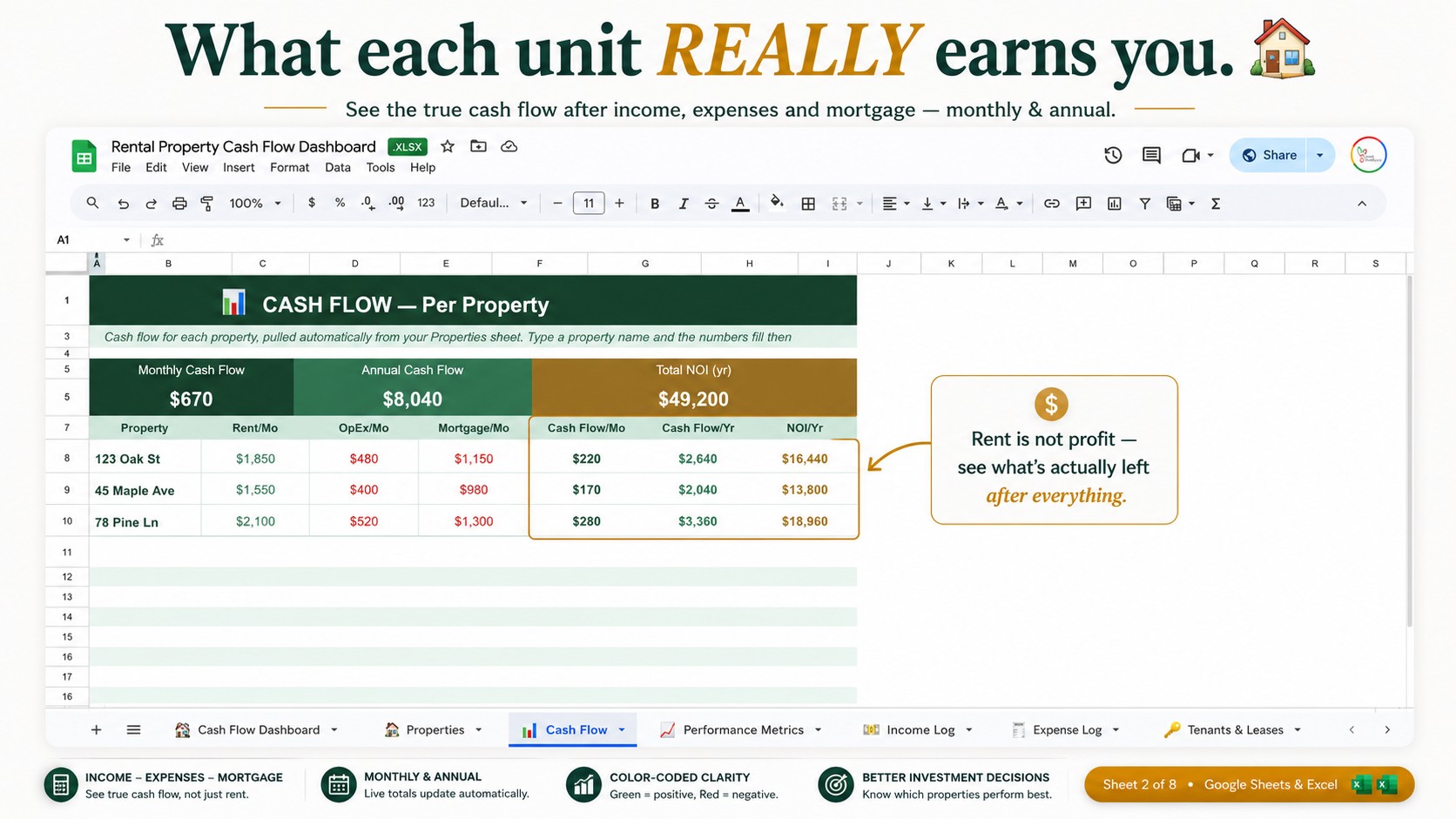Expand the name box dropdown arrow

tap(126, 239)
